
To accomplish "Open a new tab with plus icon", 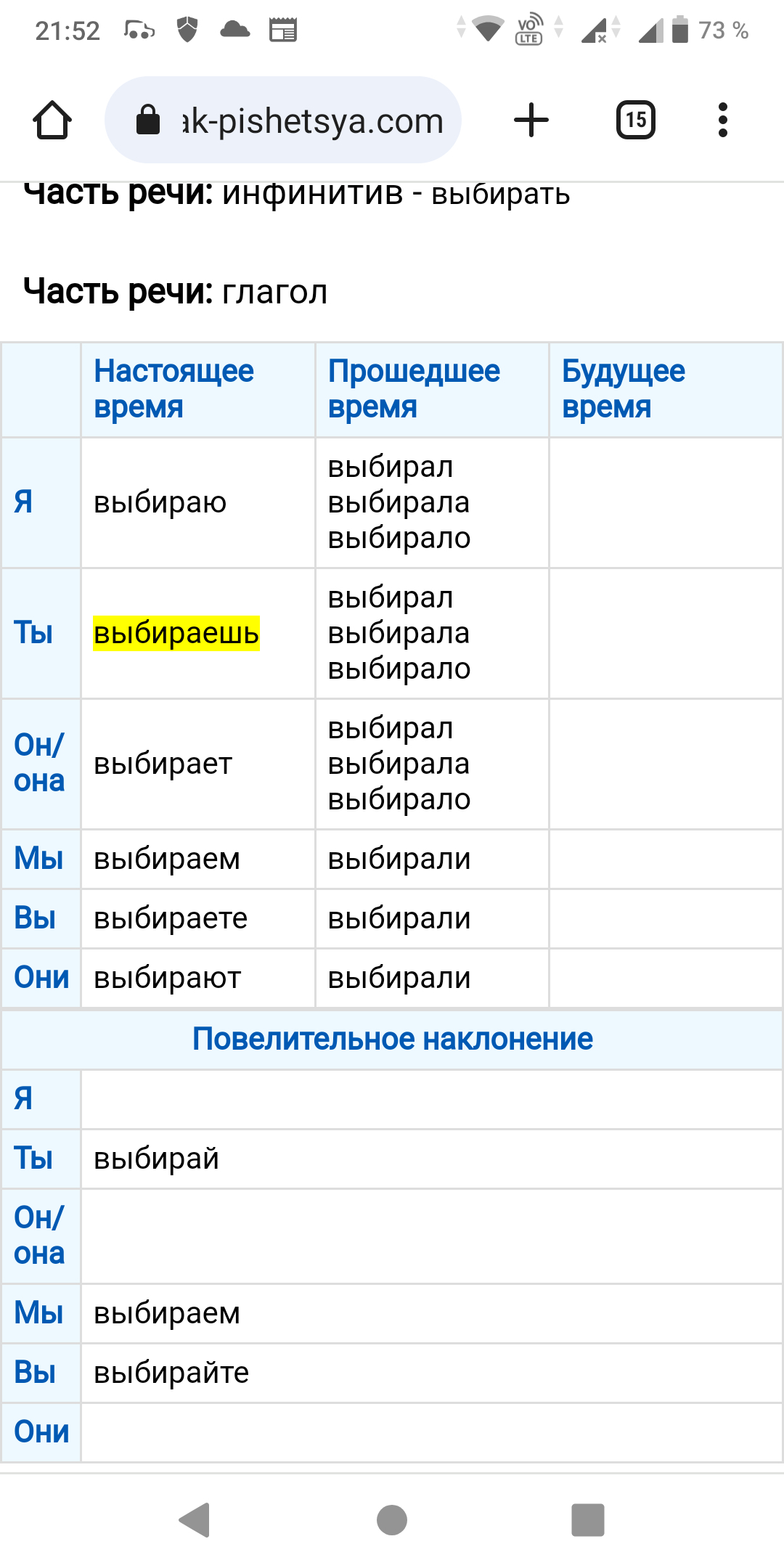I will (531, 120).
